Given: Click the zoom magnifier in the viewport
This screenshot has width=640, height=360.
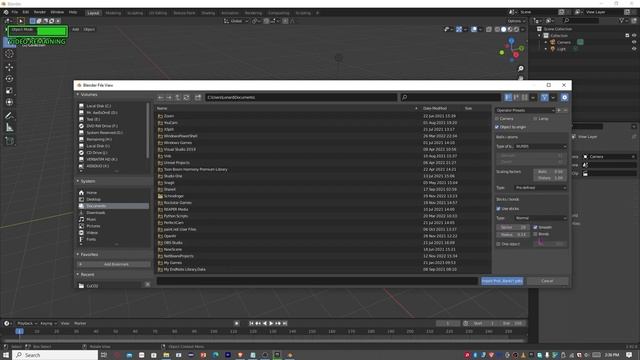Looking at the screenshot, I should pos(521,69).
